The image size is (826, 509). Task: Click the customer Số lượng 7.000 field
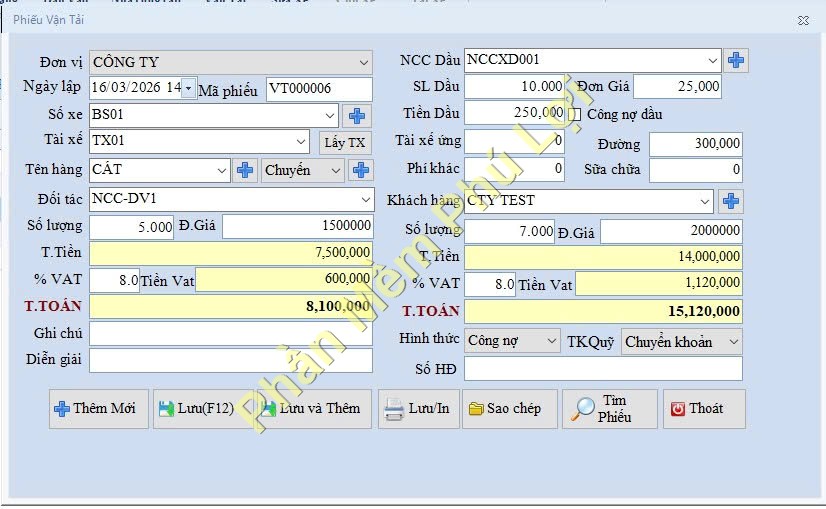(x=509, y=232)
